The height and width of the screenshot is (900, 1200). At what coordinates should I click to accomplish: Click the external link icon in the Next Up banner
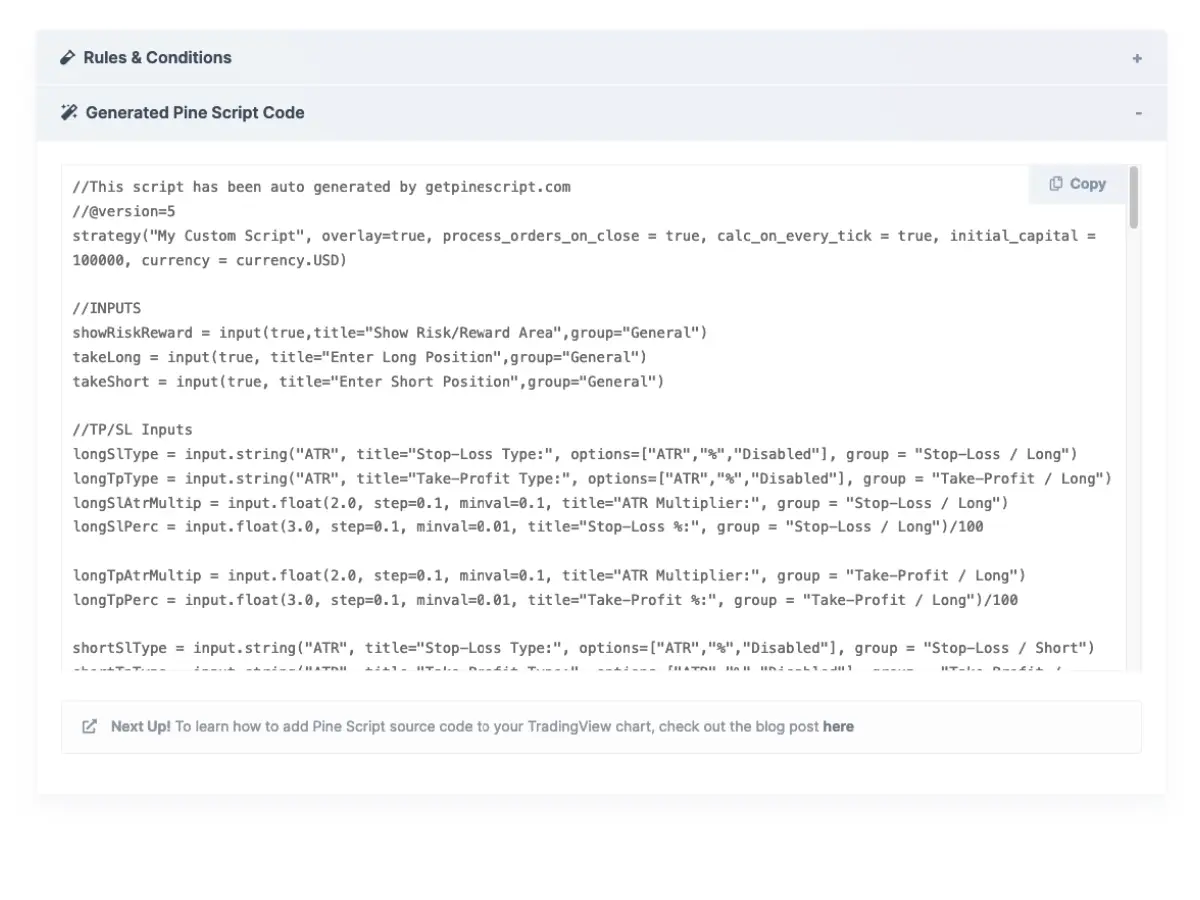click(x=89, y=726)
